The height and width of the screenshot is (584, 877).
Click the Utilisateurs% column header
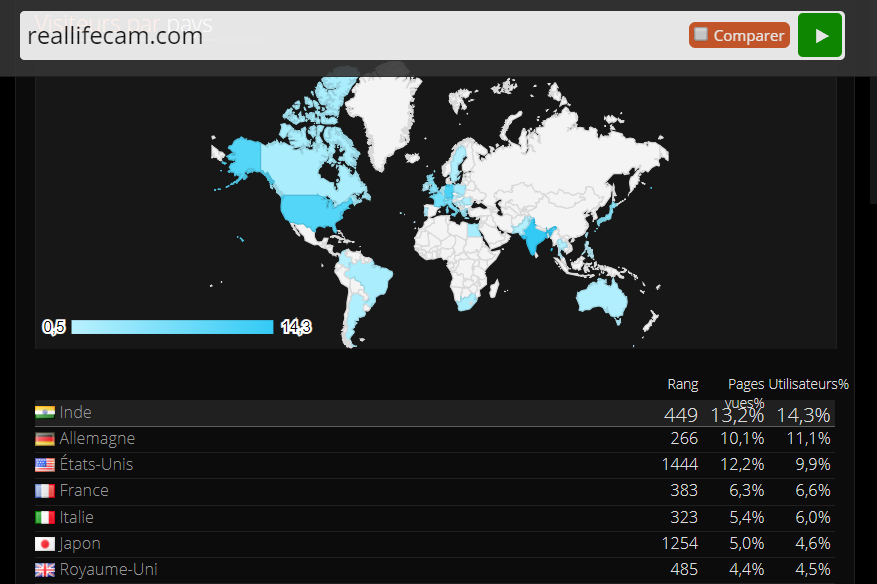[x=808, y=384]
